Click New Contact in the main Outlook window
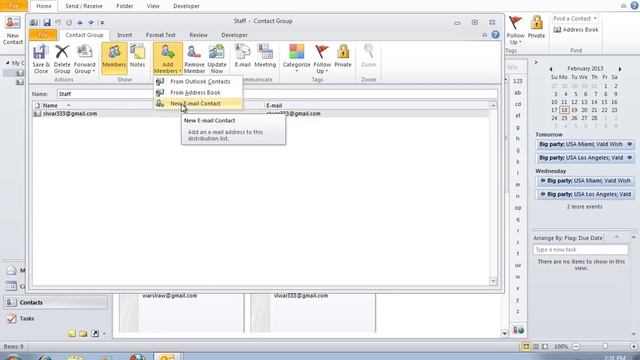 (x=13, y=31)
